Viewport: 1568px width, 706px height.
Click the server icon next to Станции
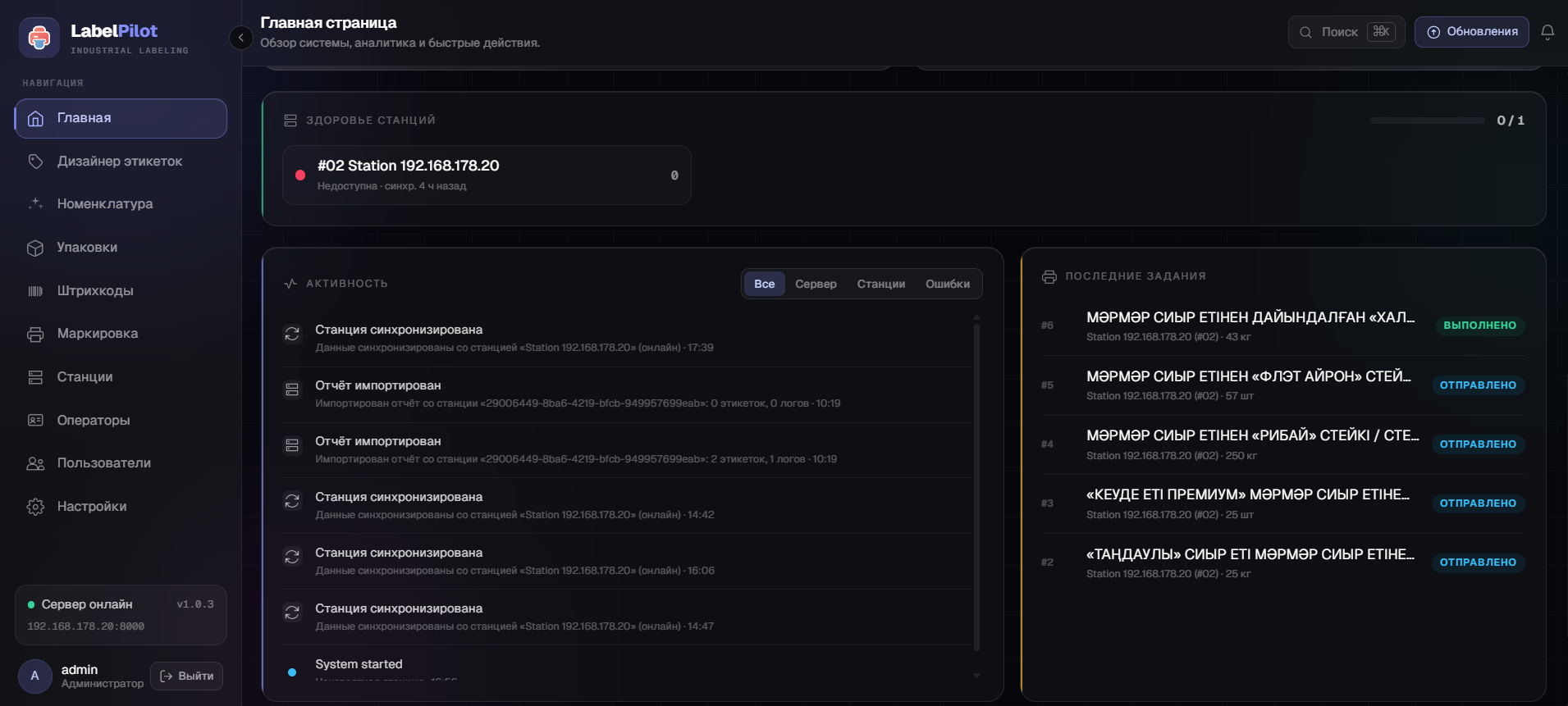point(35,377)
